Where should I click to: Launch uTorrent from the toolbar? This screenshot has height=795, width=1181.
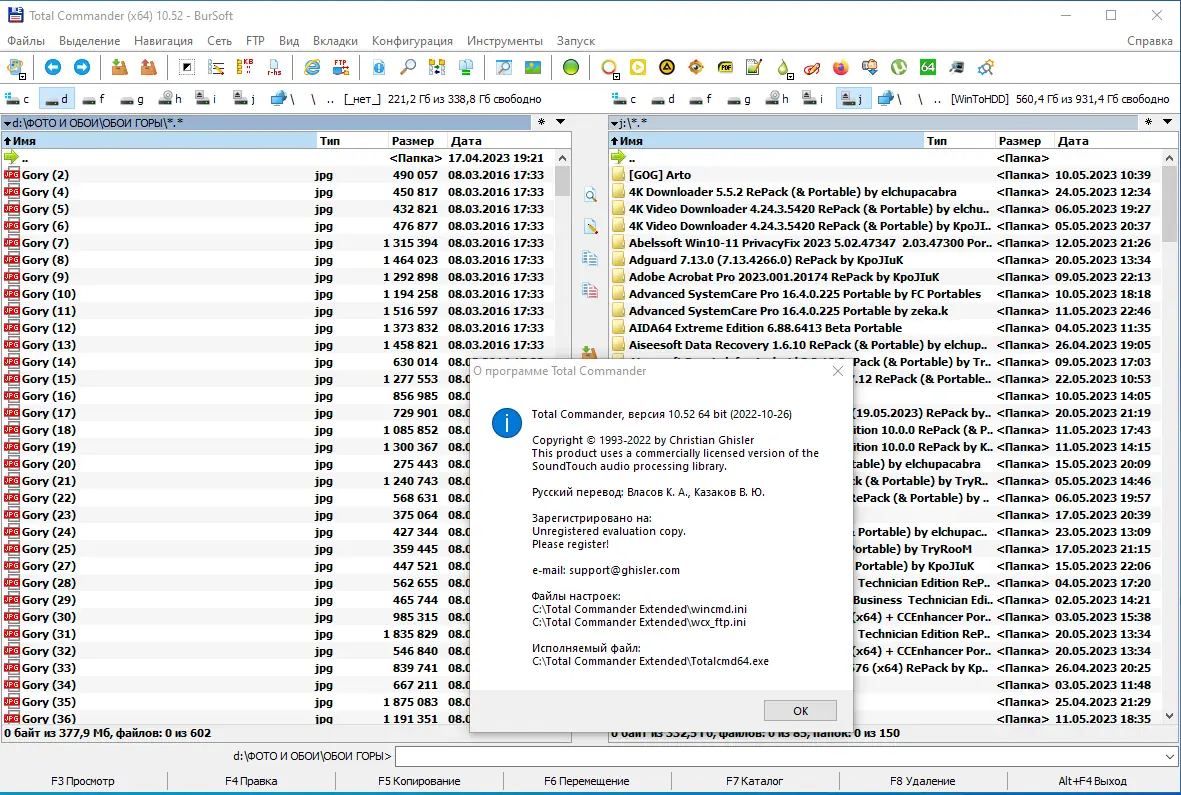[899, 68]
